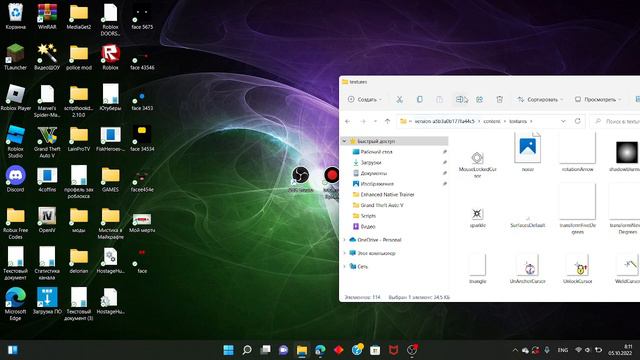Open the OpenIV desktop icon
The height and width of the screenshot is (360, 640).
pyautogui.click(x=47, y=220)
